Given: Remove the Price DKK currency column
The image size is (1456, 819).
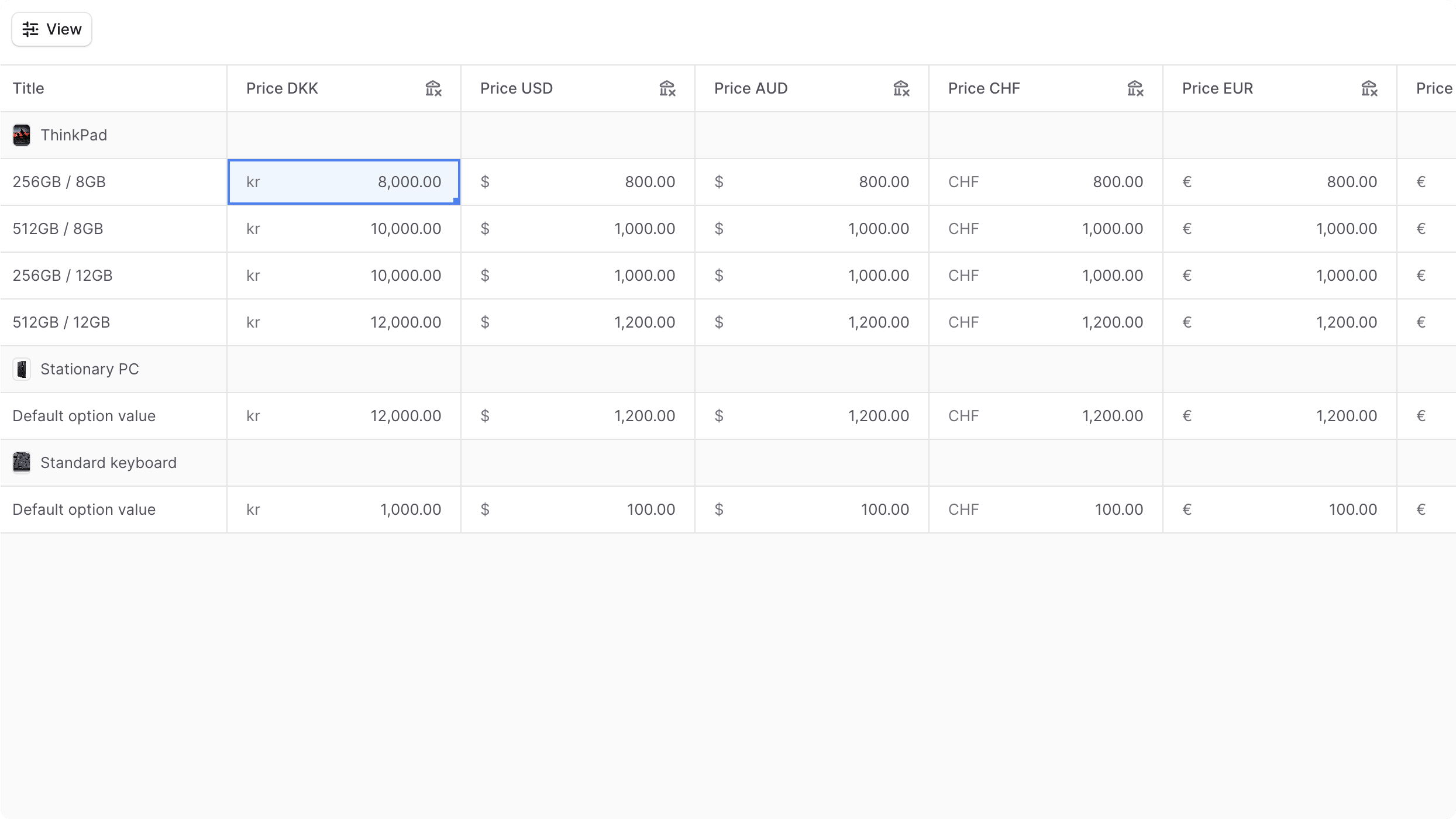Looking at the screenshot, I should 433,88.
